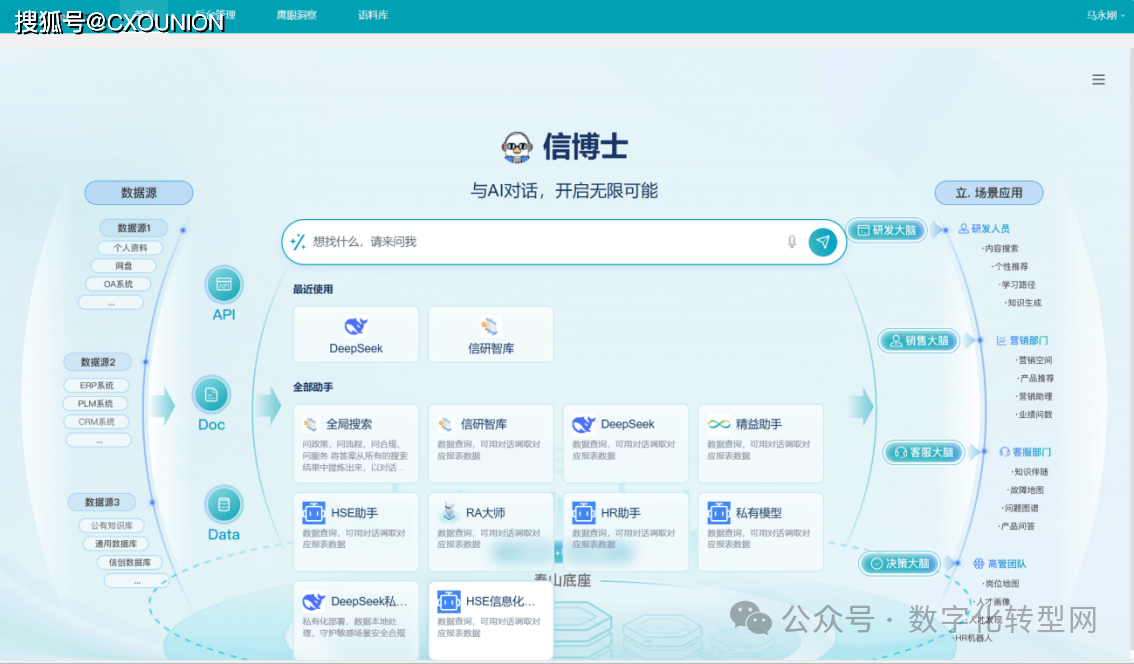Open the 精益助手 assistant card

tap(760, 443)
